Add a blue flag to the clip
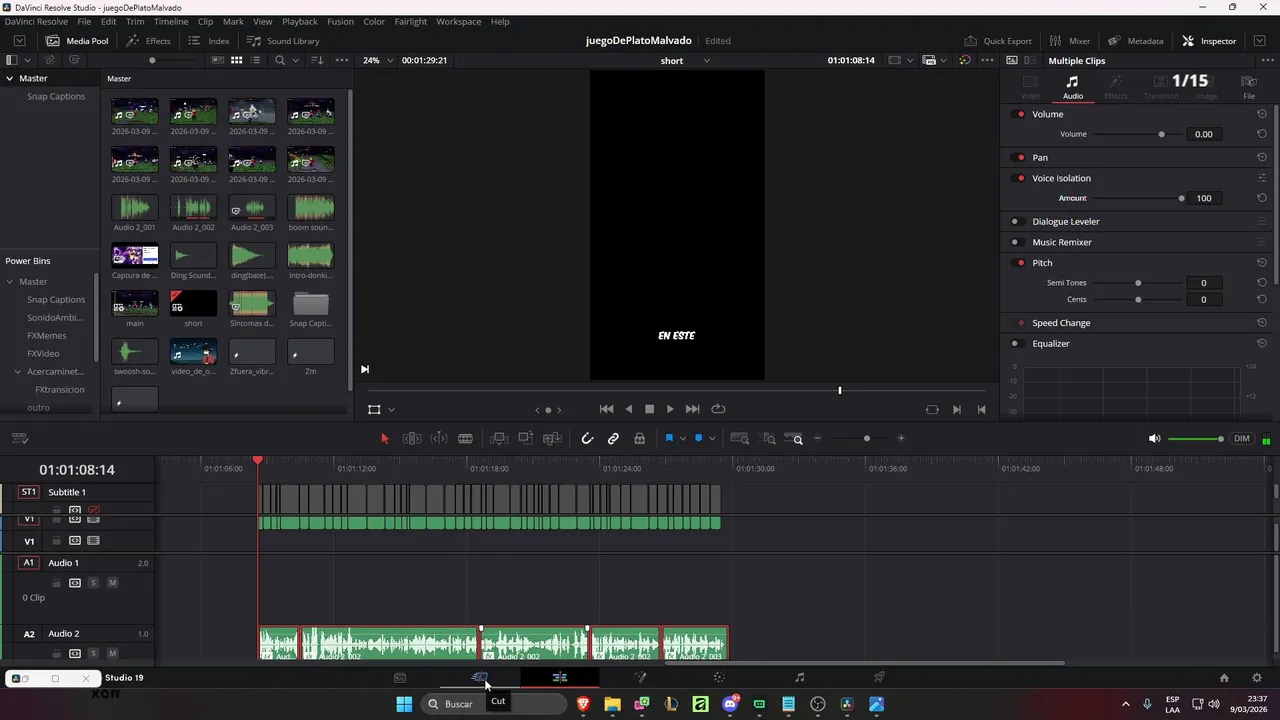1280x720 pixels. coord(669,438)
